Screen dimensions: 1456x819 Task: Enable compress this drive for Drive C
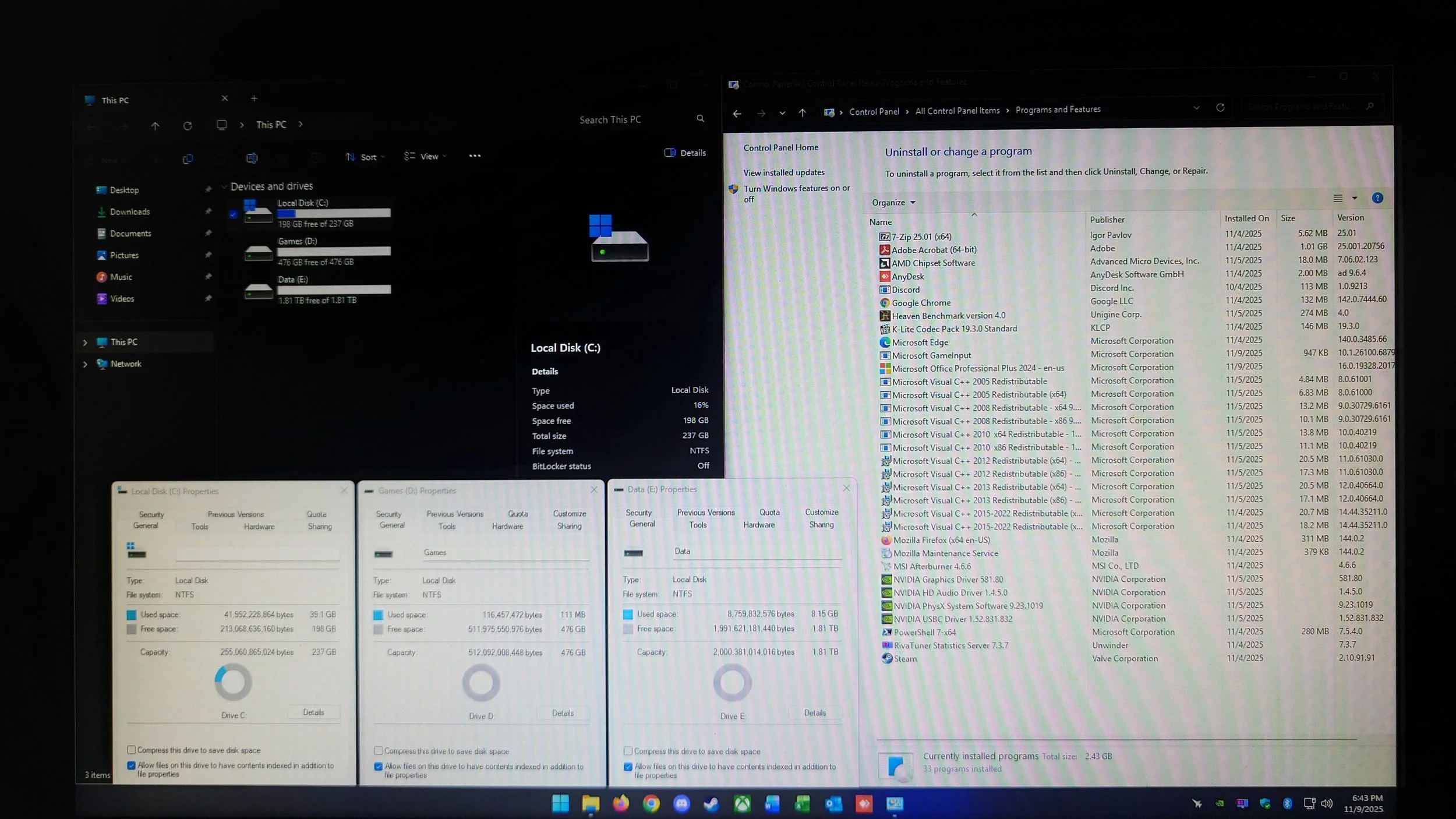coord(132,750)
